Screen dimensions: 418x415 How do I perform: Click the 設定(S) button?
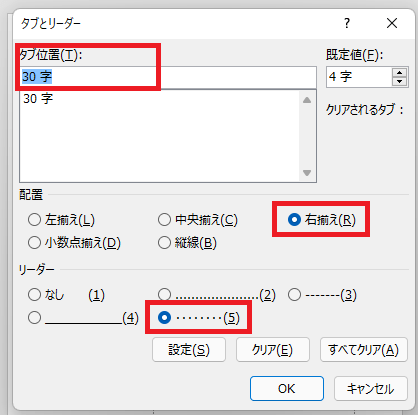[x=189, y=350]
